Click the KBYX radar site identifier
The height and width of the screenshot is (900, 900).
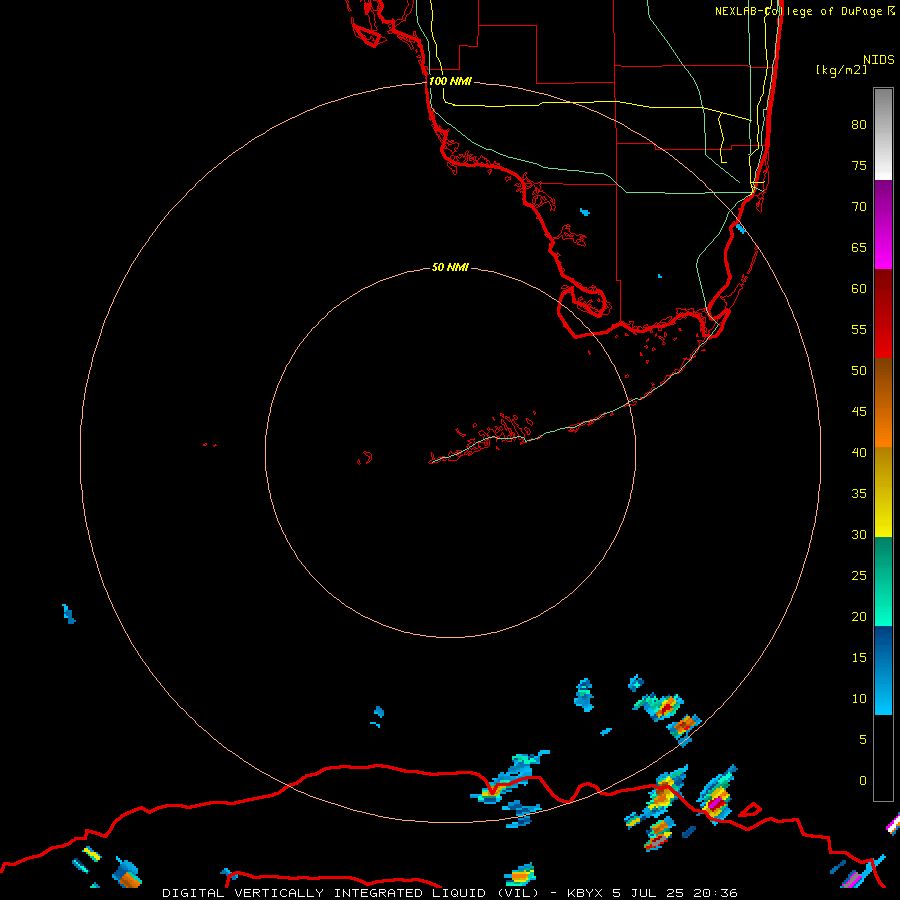pos(585,893)
